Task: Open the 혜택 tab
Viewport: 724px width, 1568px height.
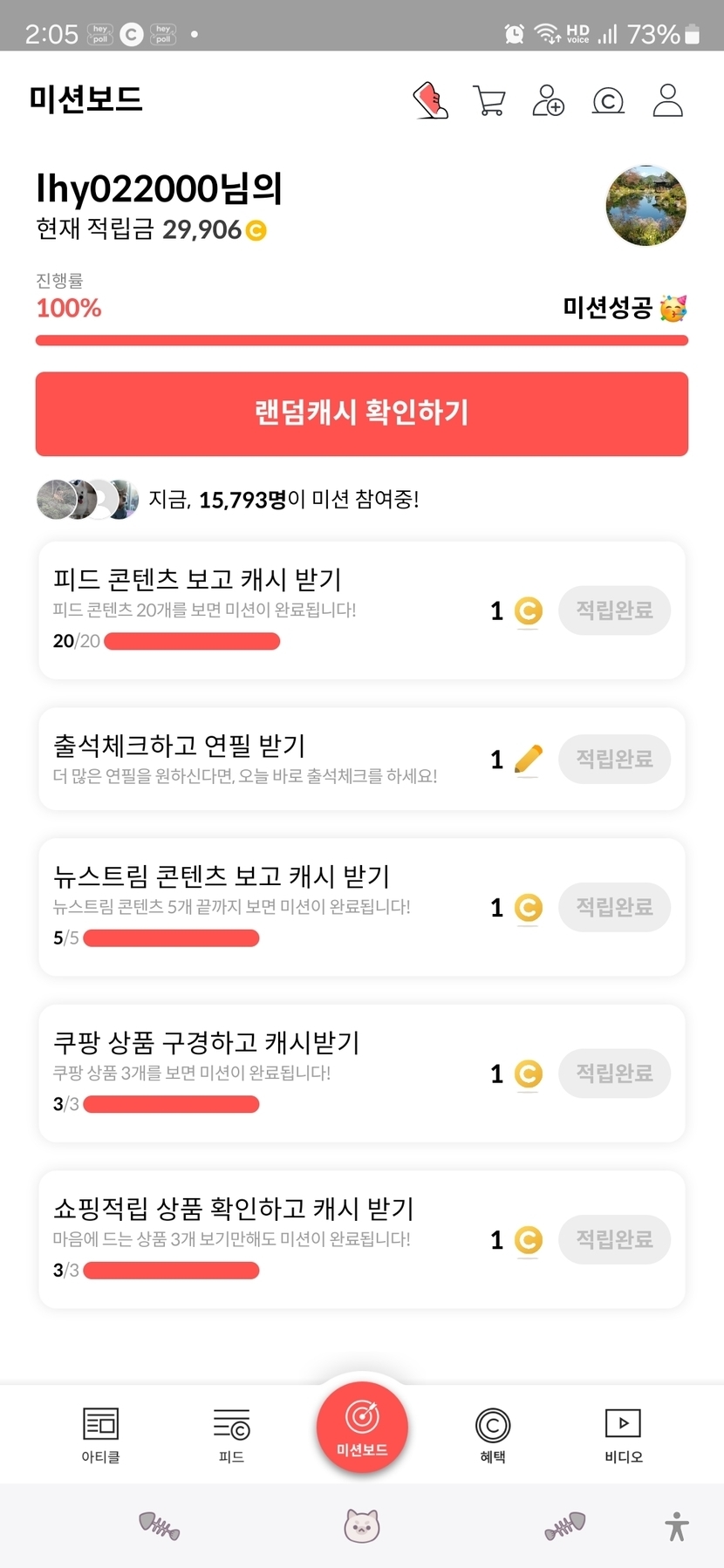Action: 493,1435
